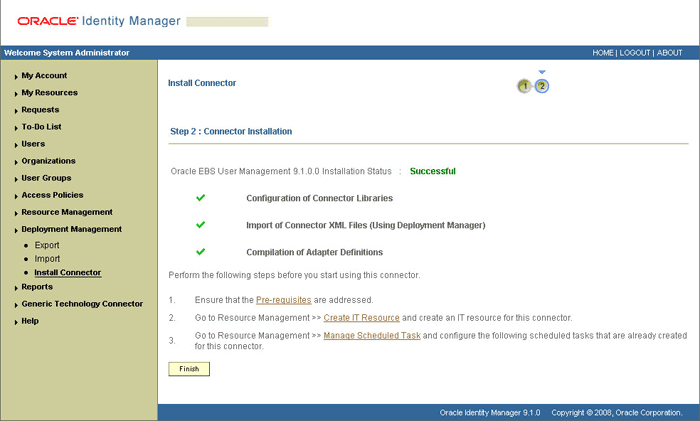Open Users menu

[33, 144]
